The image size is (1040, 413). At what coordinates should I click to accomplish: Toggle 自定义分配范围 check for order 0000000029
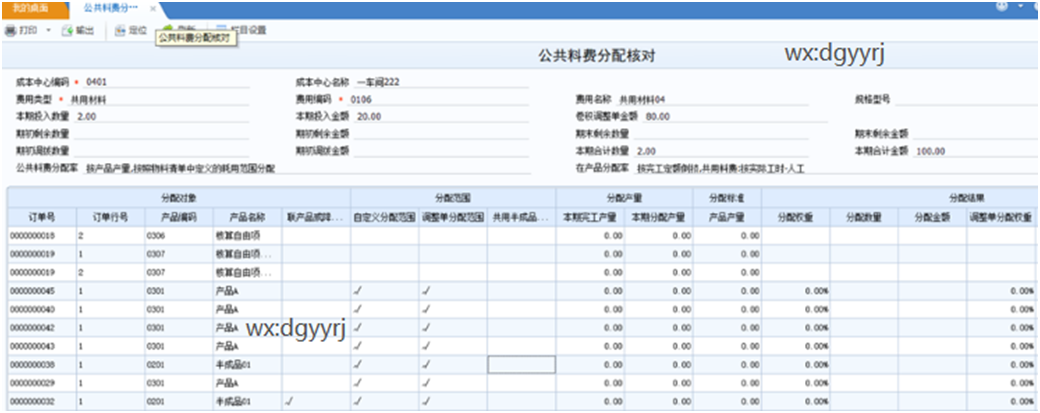pyautogui.click(x=358, y=383)
